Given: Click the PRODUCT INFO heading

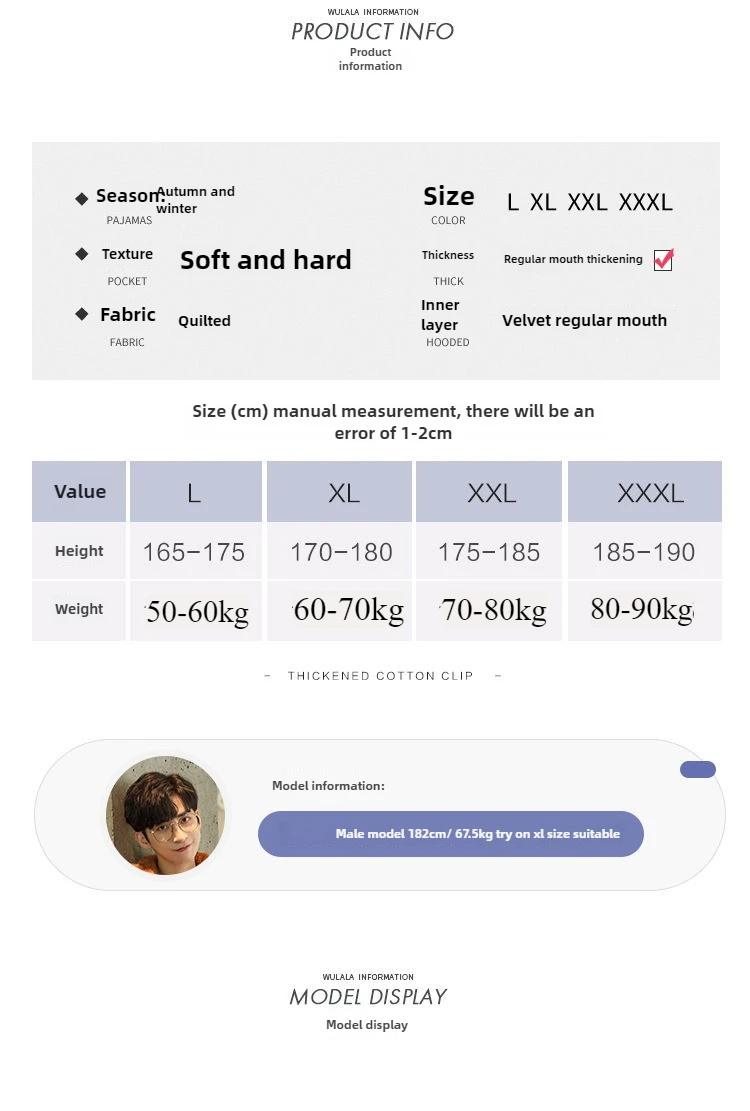Looking at the screenshot, I should click(x=372, y=32).
